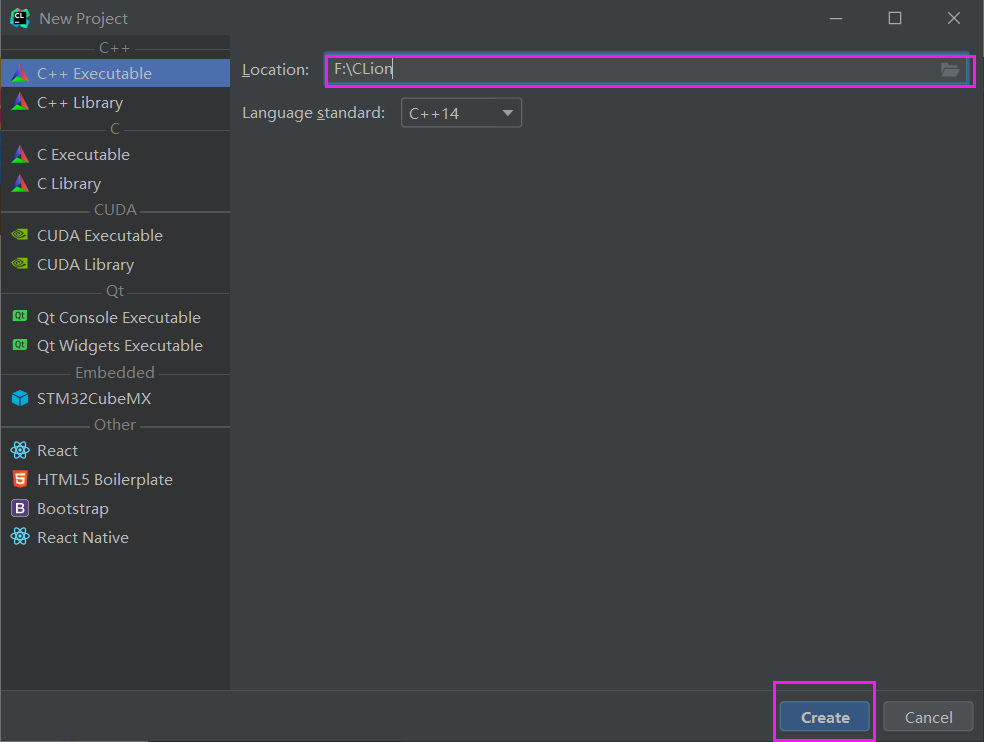Click the Cancel button

928,717
